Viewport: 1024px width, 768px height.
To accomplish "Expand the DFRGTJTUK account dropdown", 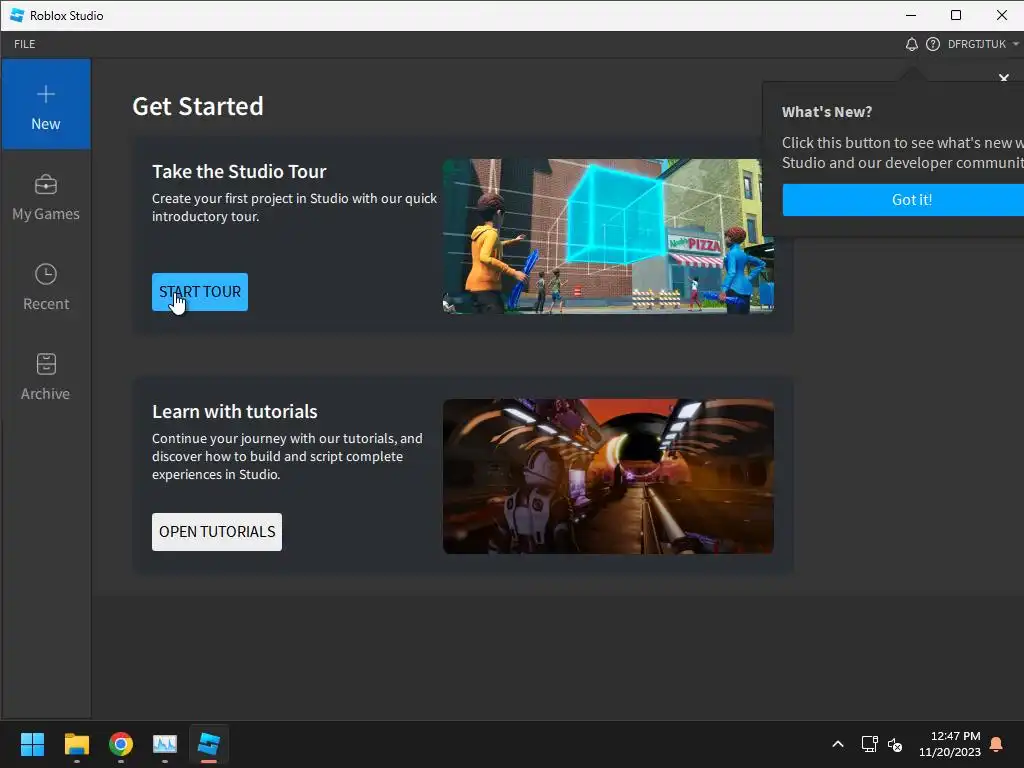I will point(983,44).
